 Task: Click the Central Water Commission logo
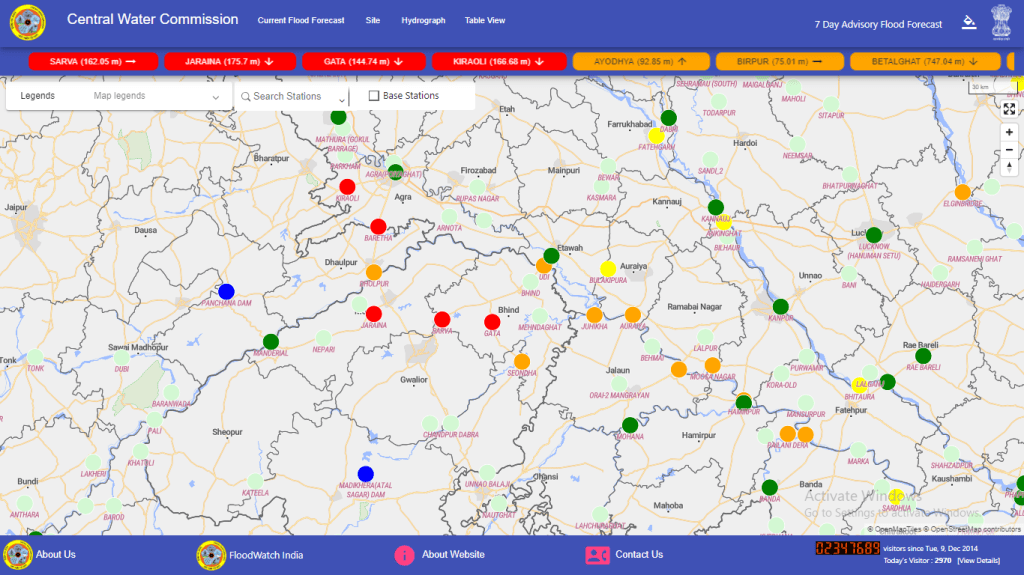[28, 22]
